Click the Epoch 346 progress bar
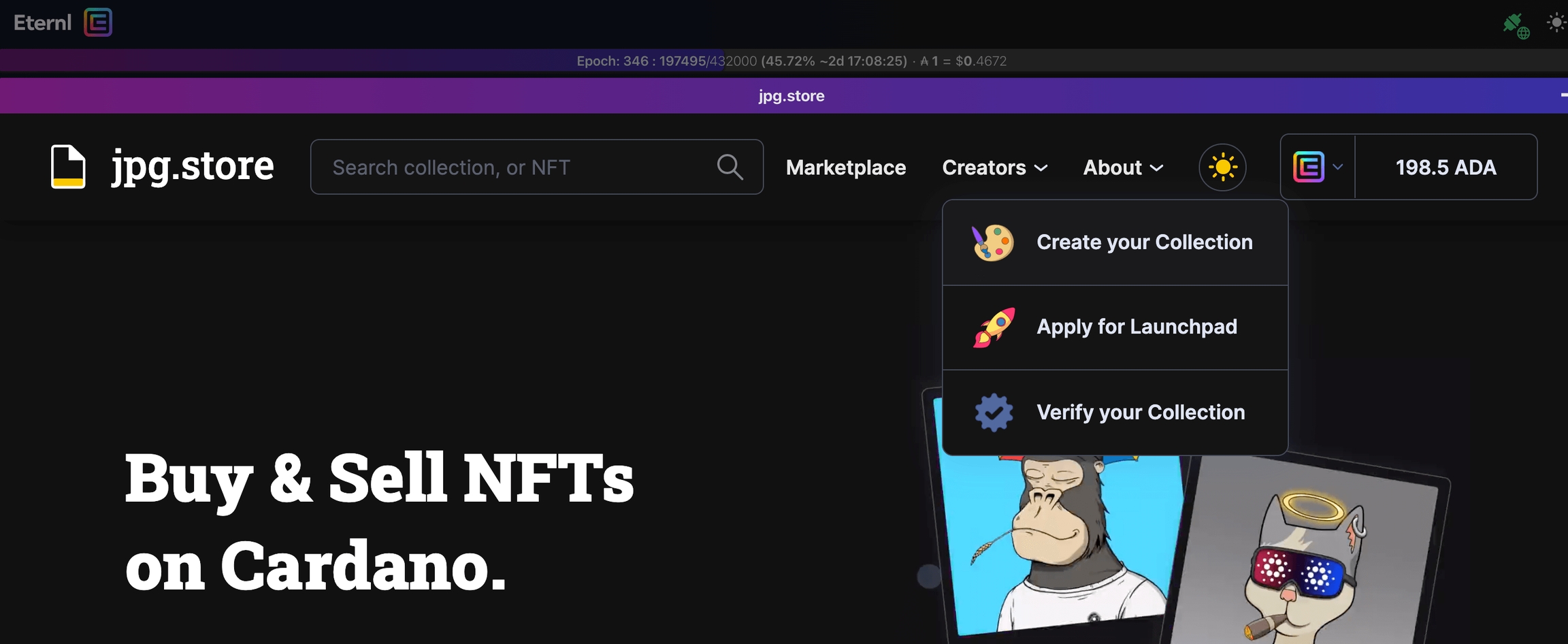The width and height of the screenshot is (1568, 644). 791,61
